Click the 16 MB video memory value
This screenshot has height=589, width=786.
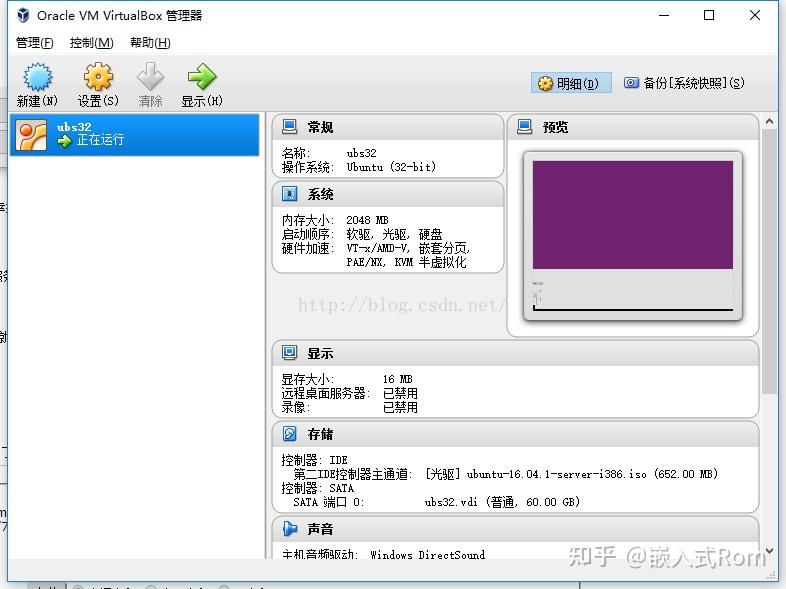tap(398, 379)
